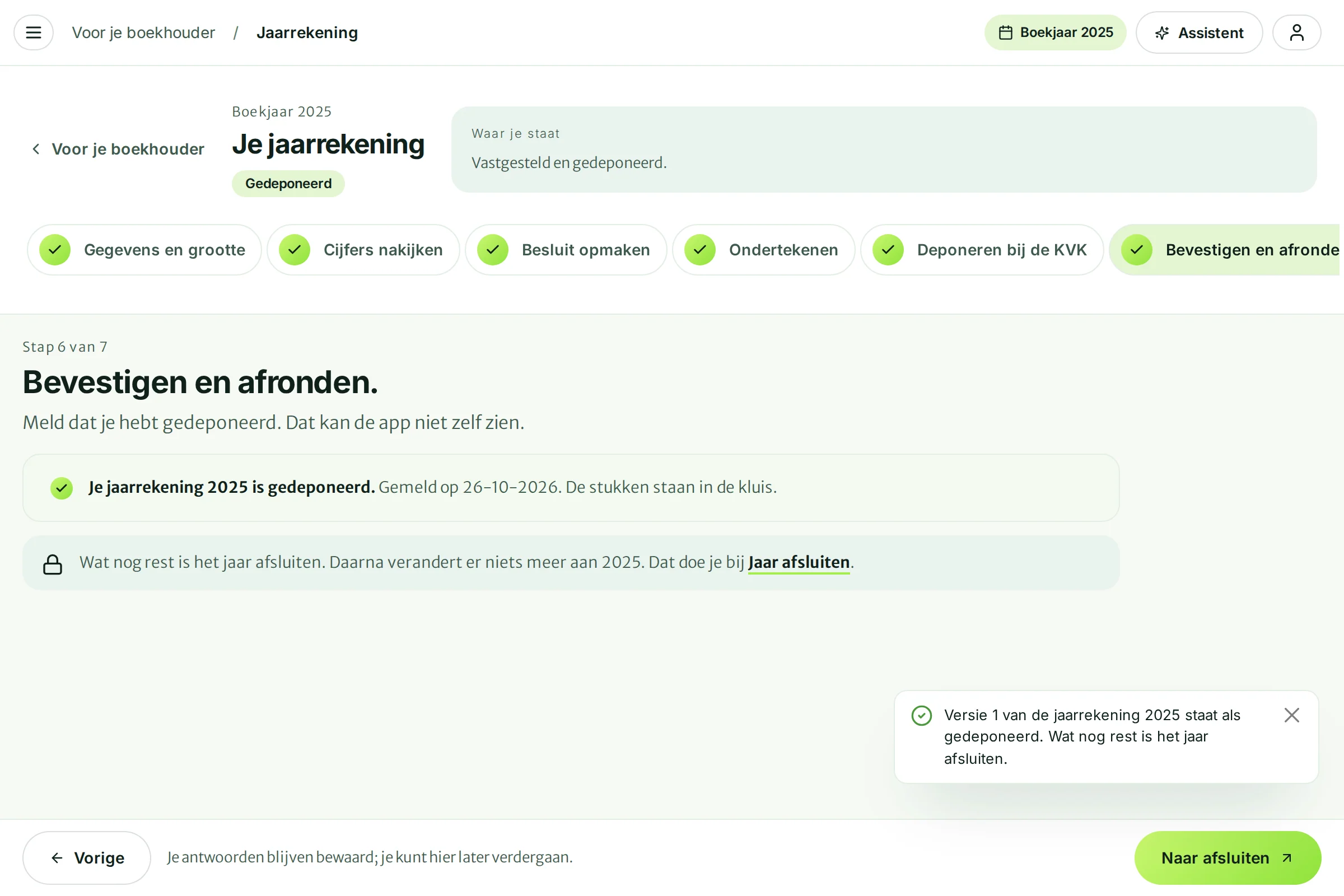Click the 'Waar je staat' status card
1344x896 pixels.
(884, 149)
